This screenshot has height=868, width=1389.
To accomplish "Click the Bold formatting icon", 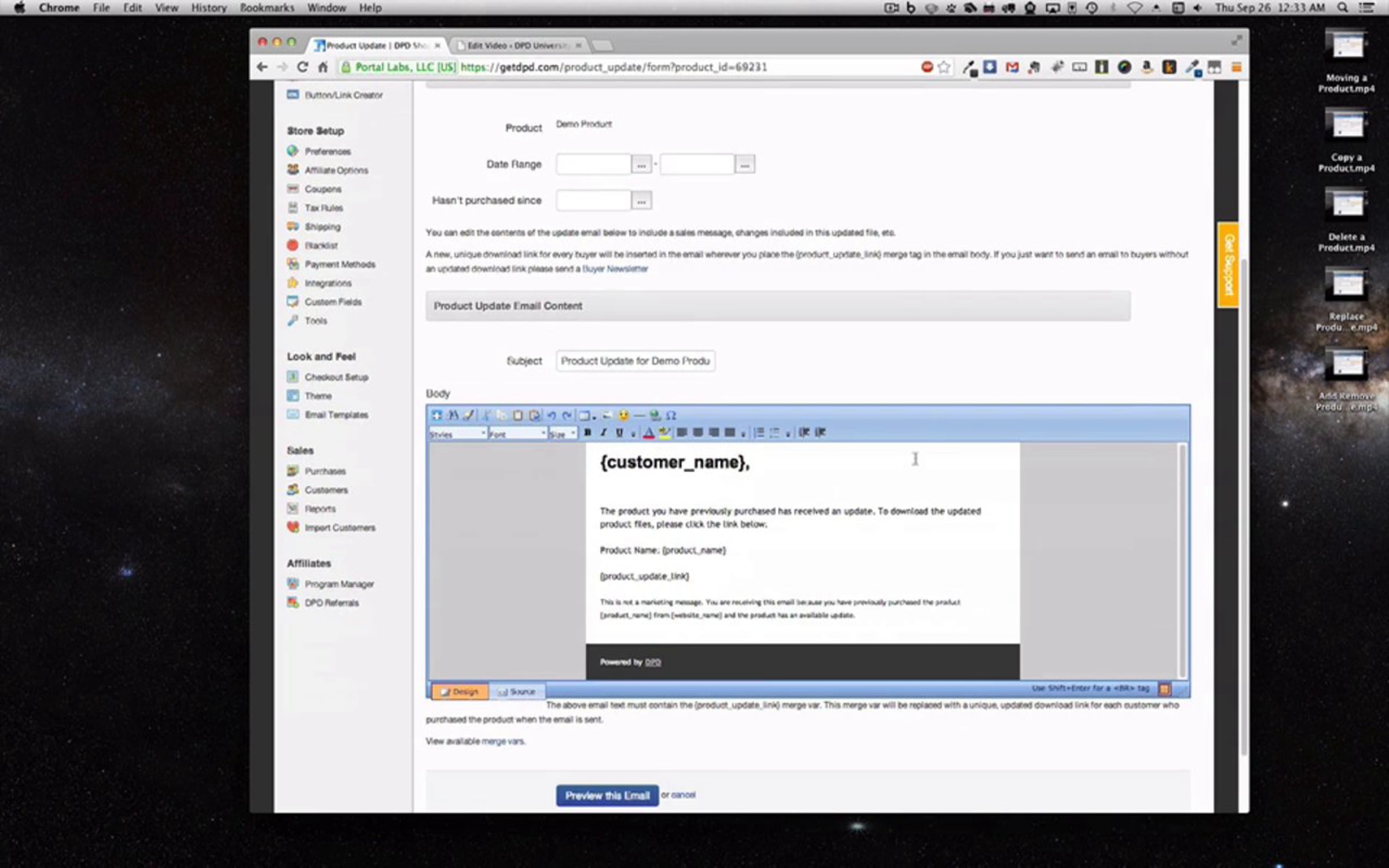I will coord(587,432).
